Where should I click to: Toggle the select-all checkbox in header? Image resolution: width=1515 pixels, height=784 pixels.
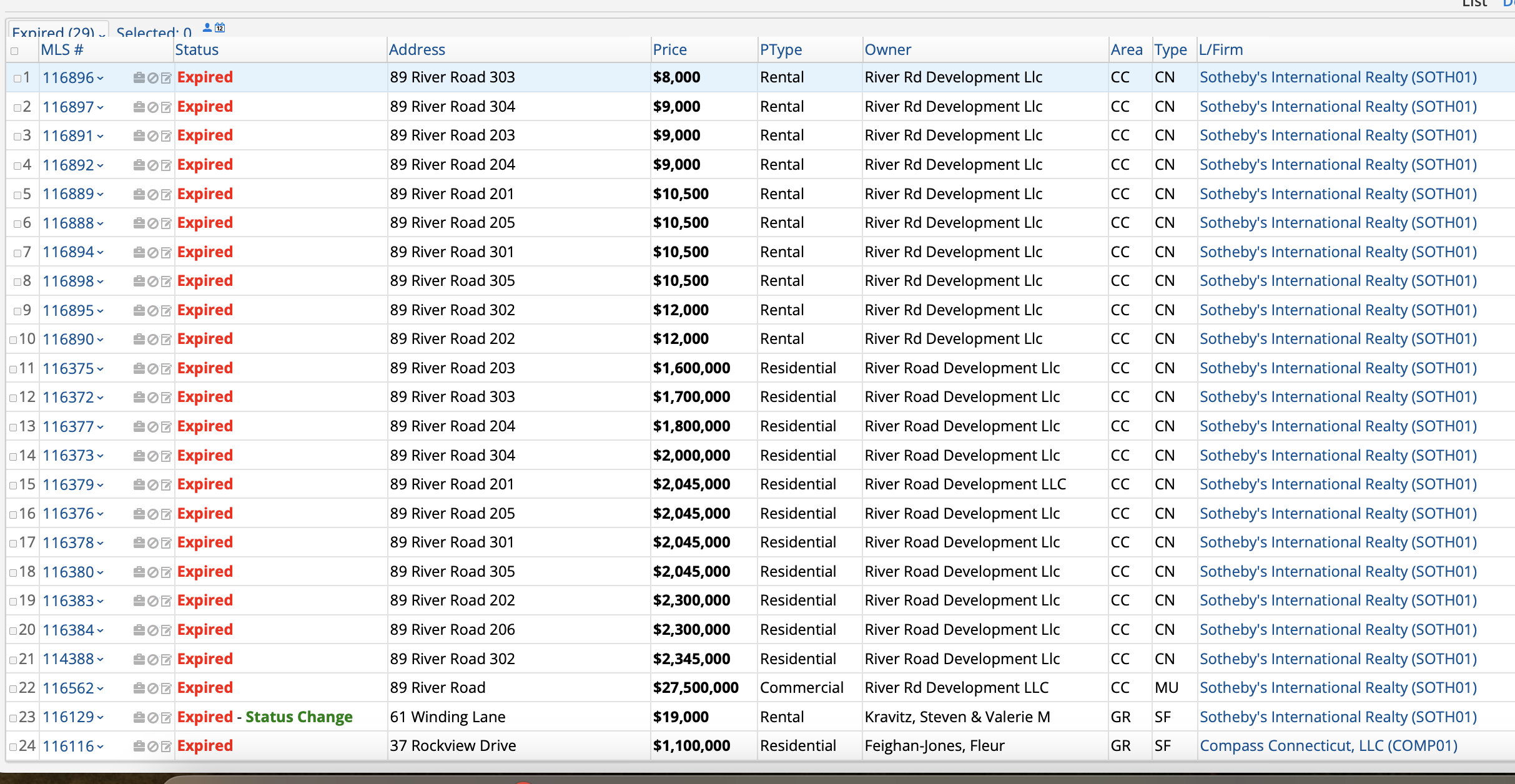pyautogui.click(x=14, y=51)
